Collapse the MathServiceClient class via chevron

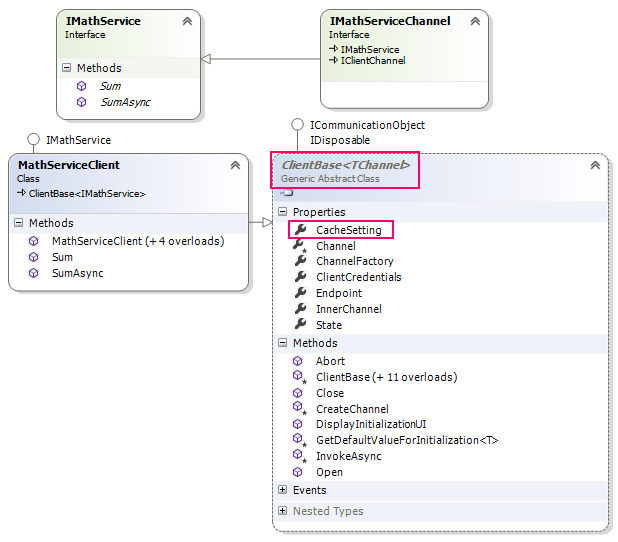[x=235, y=165]
